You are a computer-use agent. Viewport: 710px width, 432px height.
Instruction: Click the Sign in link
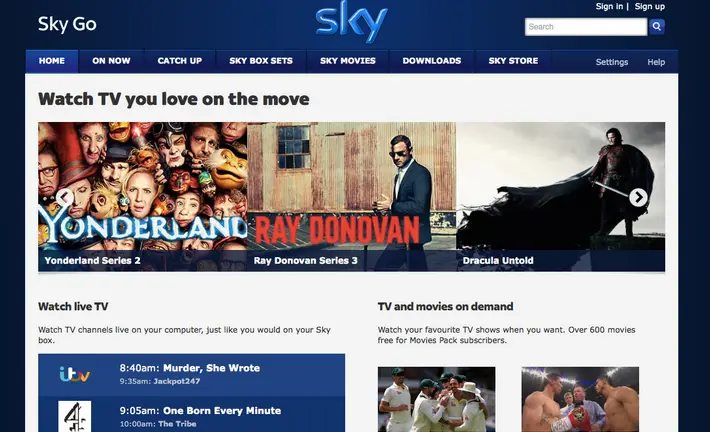click(x=608, y=7)
